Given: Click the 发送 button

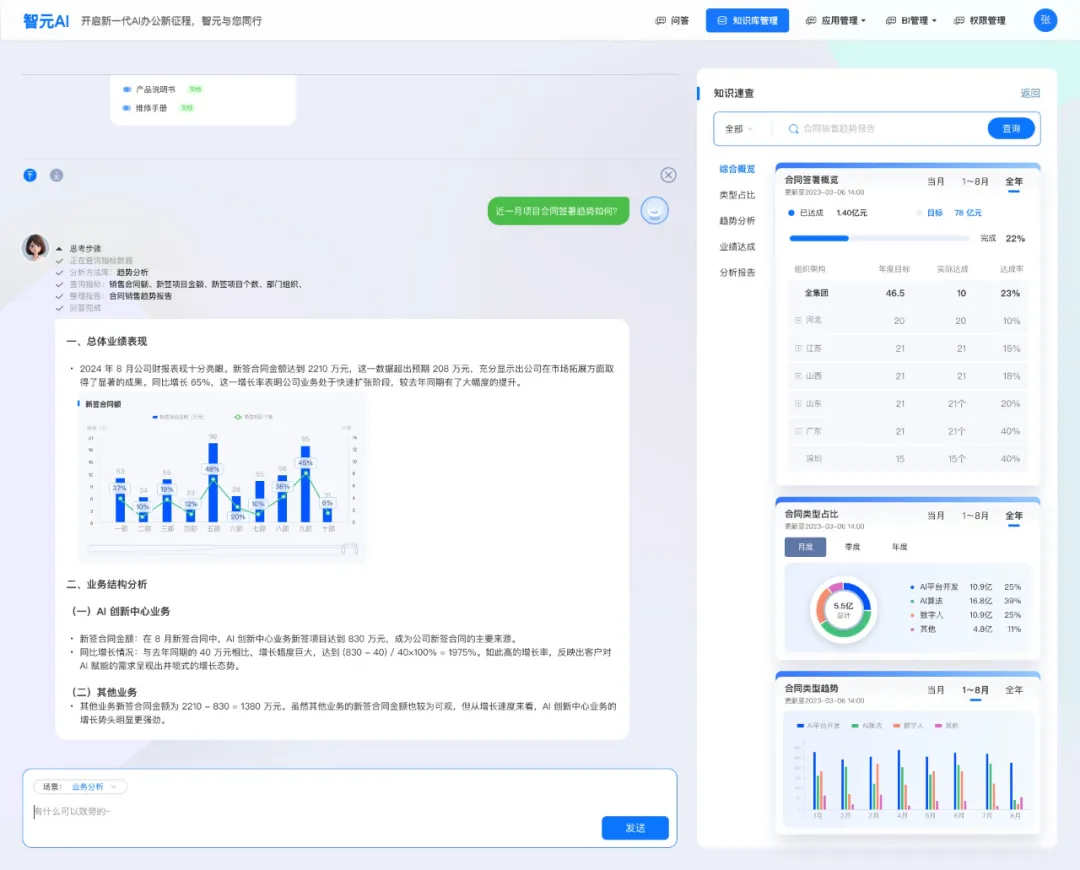Looking at the screenshot, I should (x=635, y=828).
